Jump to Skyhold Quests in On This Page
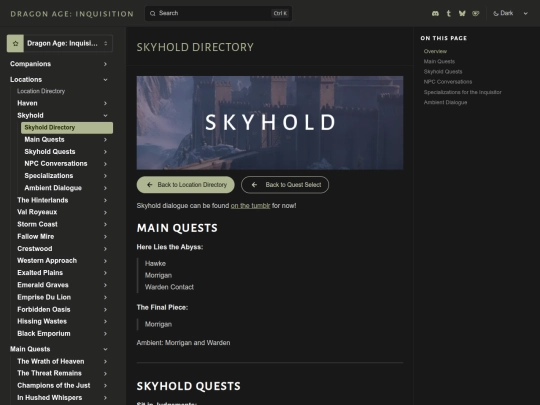Image resolution: width=540 pixels, height=405 pixels. click(x=443, y=72)
